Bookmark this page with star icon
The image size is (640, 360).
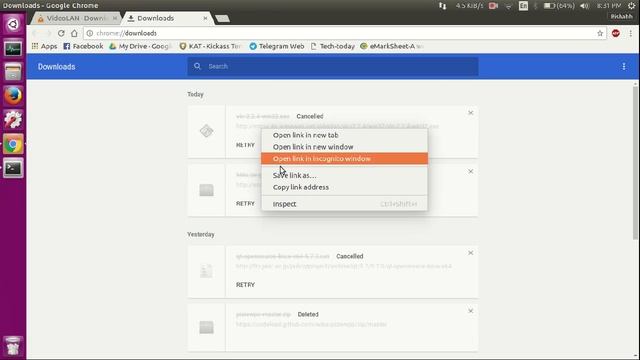click(x=600, y=33)
